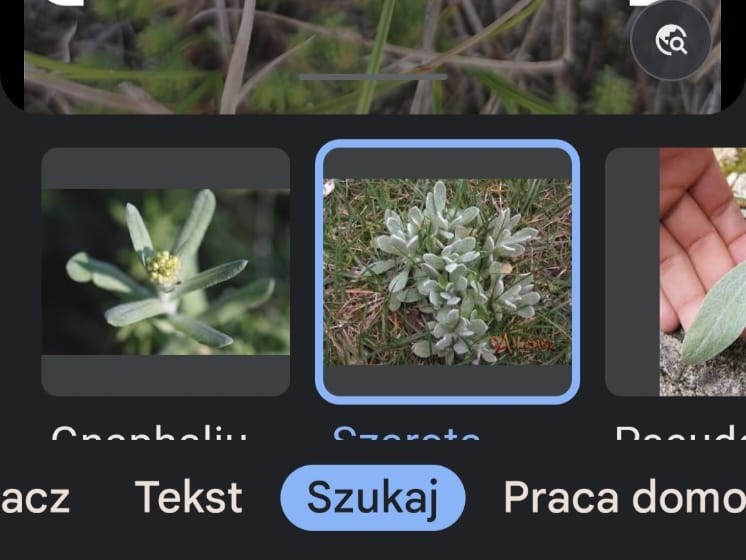
Task: Tap the dark header strip above Gnaphalium image
Action: pyautogui.click(x=166, y=168)
